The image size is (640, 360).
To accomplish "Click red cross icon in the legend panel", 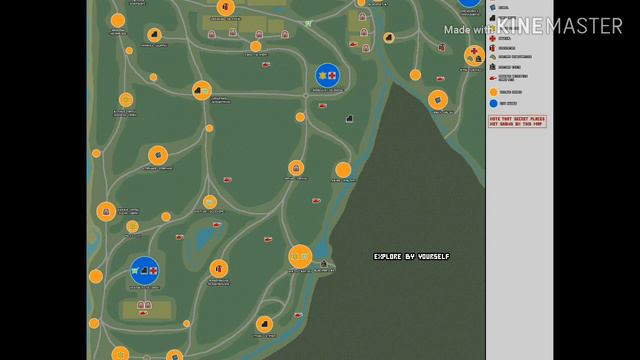I will pos(493,38).
